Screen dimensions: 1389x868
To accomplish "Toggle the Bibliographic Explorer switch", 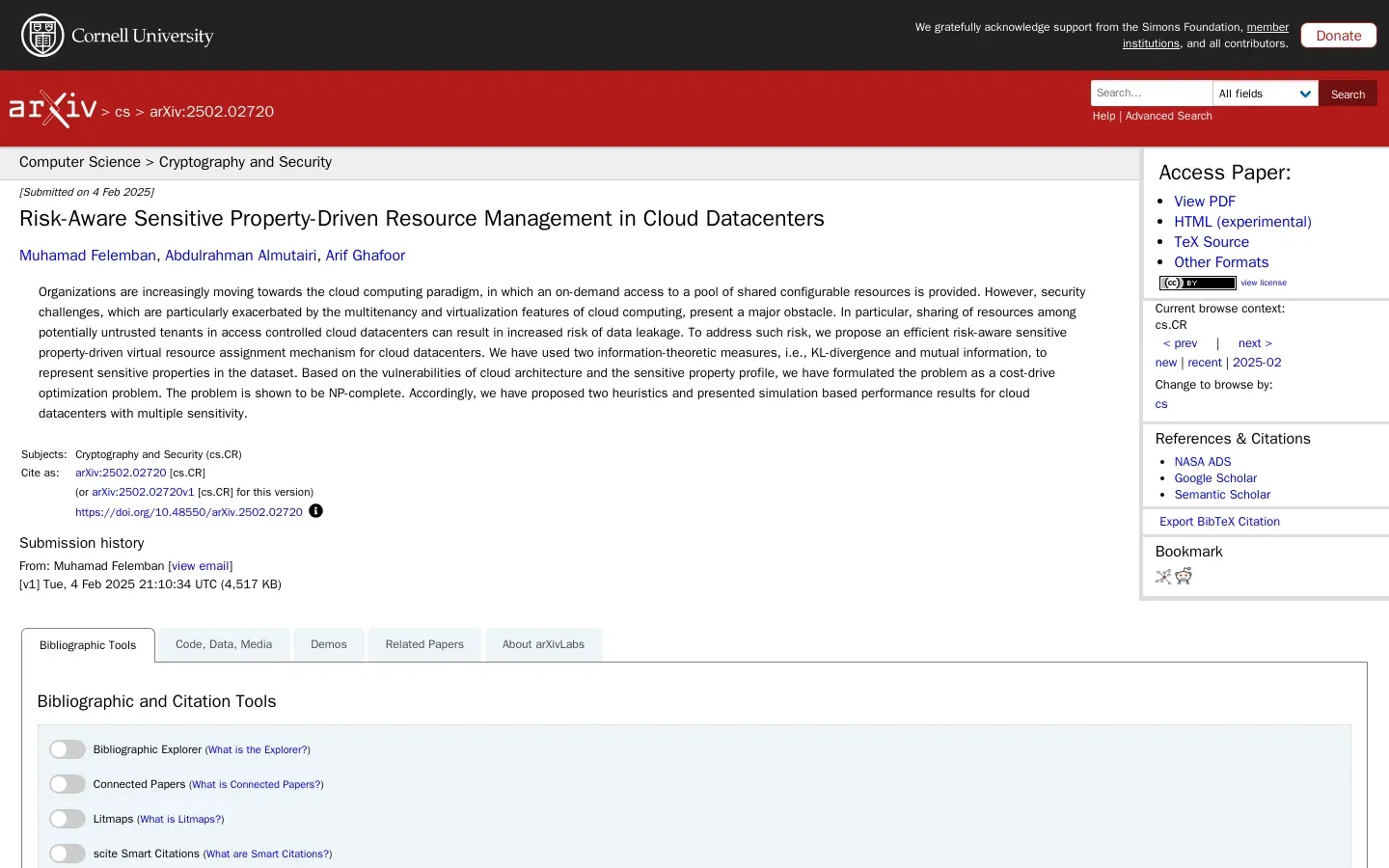I will click(x=68, y=749).
